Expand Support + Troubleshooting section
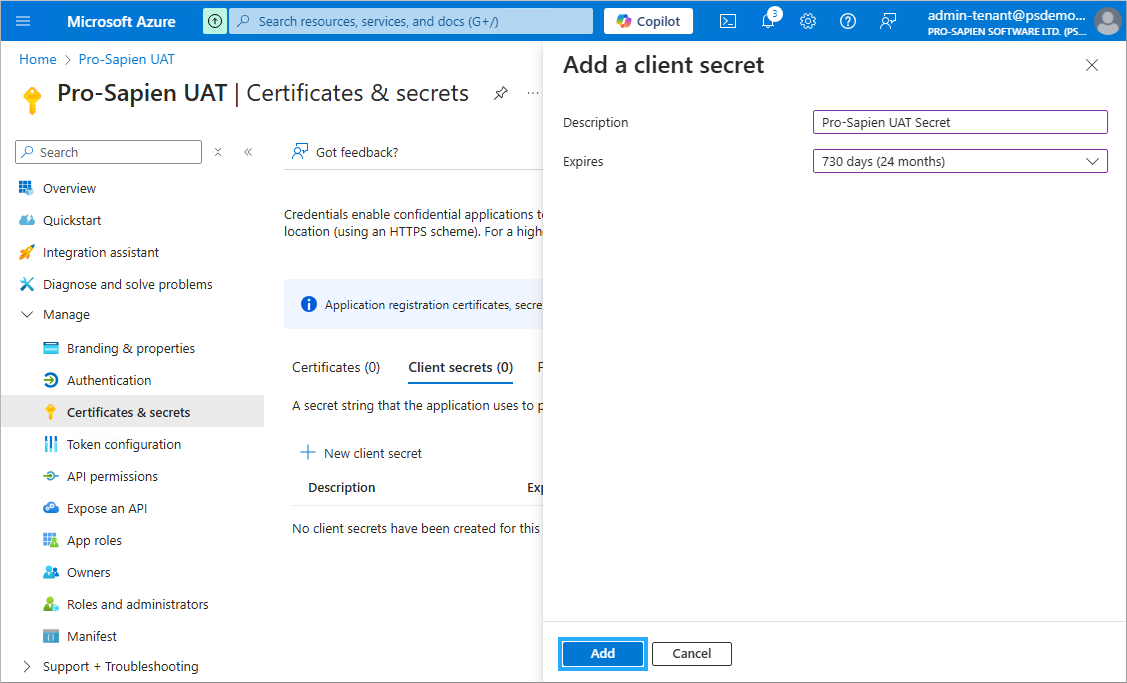 (27, 666)
